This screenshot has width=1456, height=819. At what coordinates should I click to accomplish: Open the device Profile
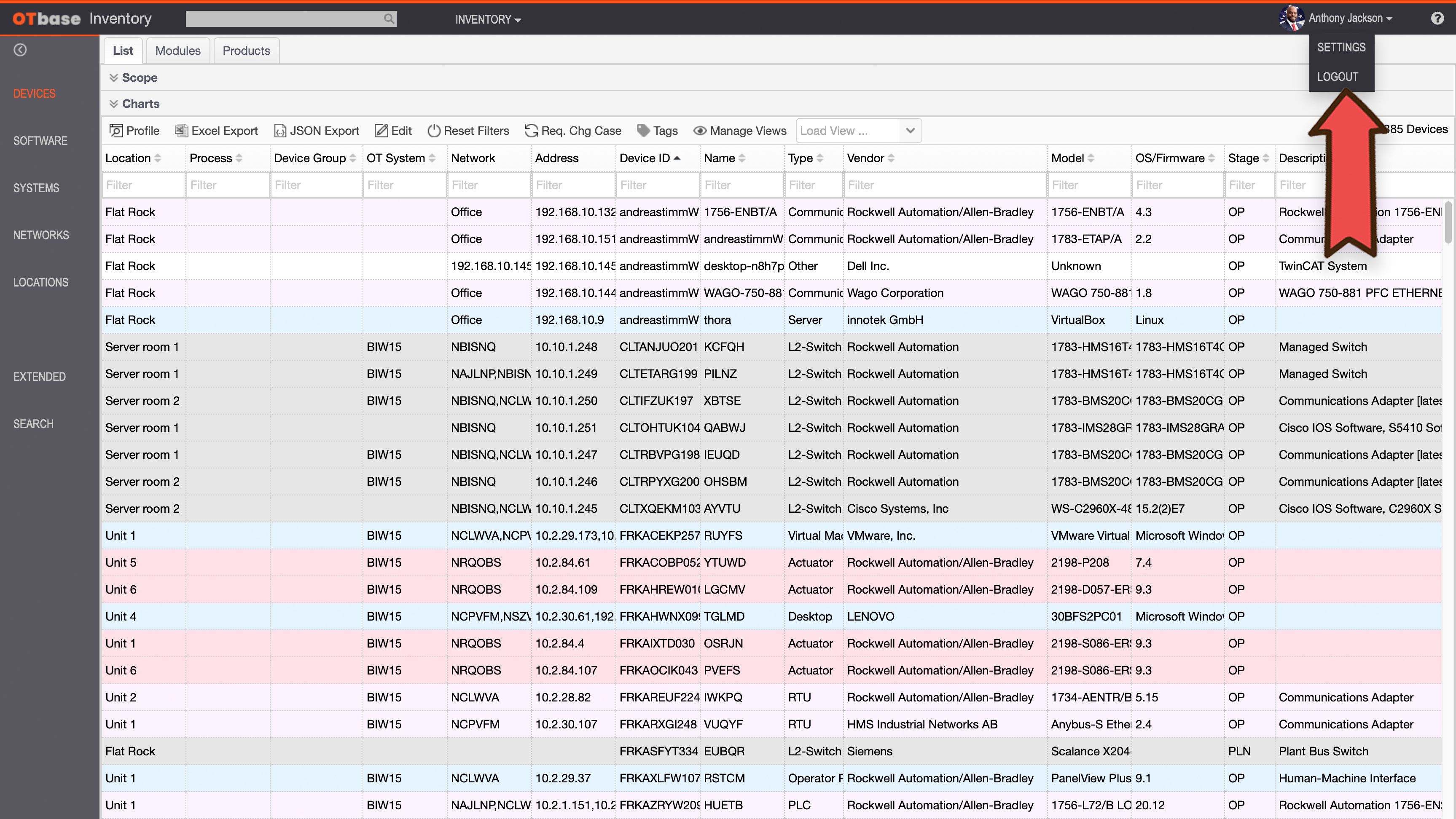click(134, 131)
